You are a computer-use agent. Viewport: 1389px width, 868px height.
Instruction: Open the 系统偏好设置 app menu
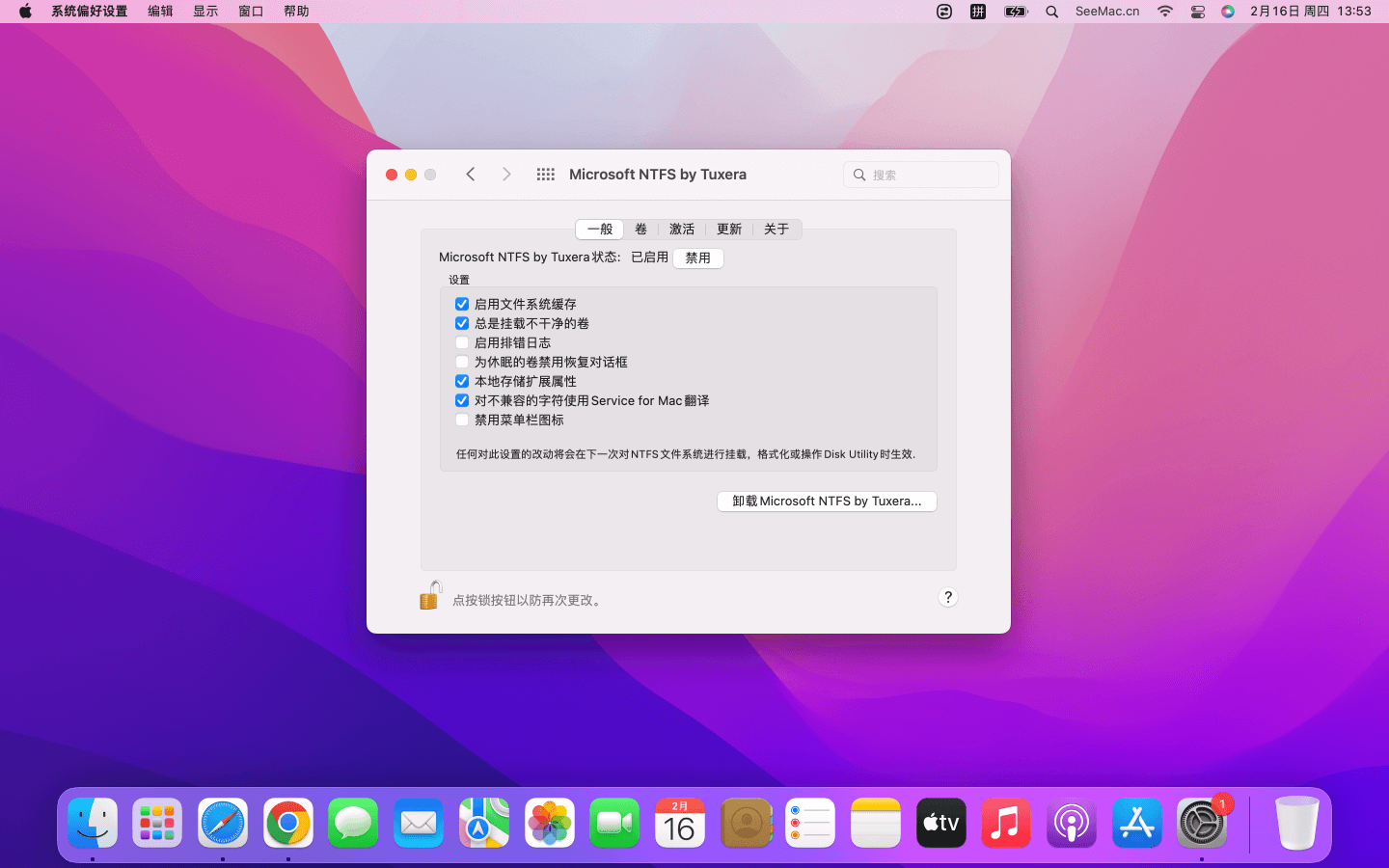tap(90, 12)
